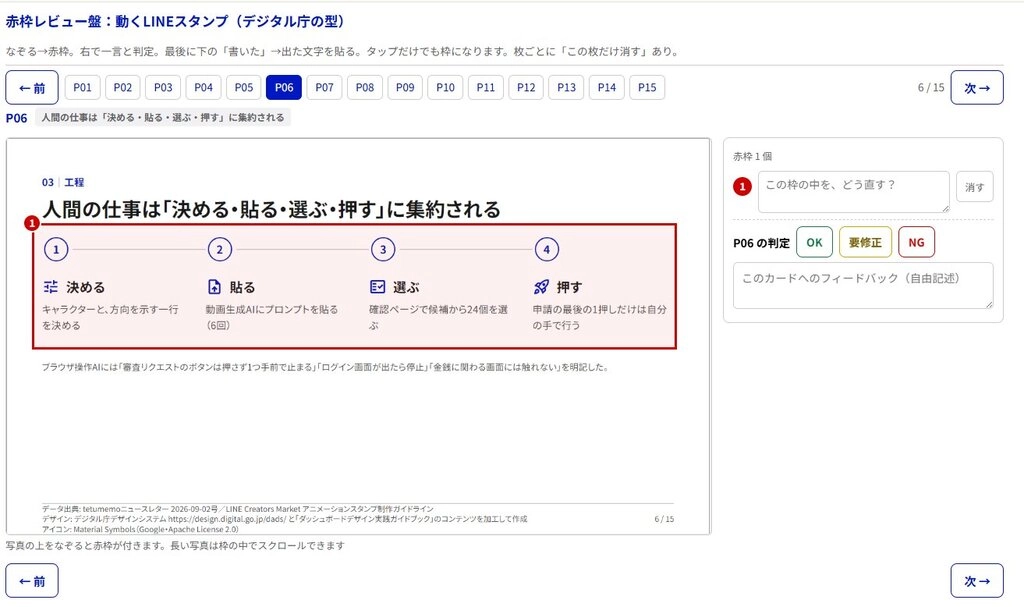This screenshot has height=607, width=1024.
Task: Click the P06 title chip below tabs
Action: (163, 118)
